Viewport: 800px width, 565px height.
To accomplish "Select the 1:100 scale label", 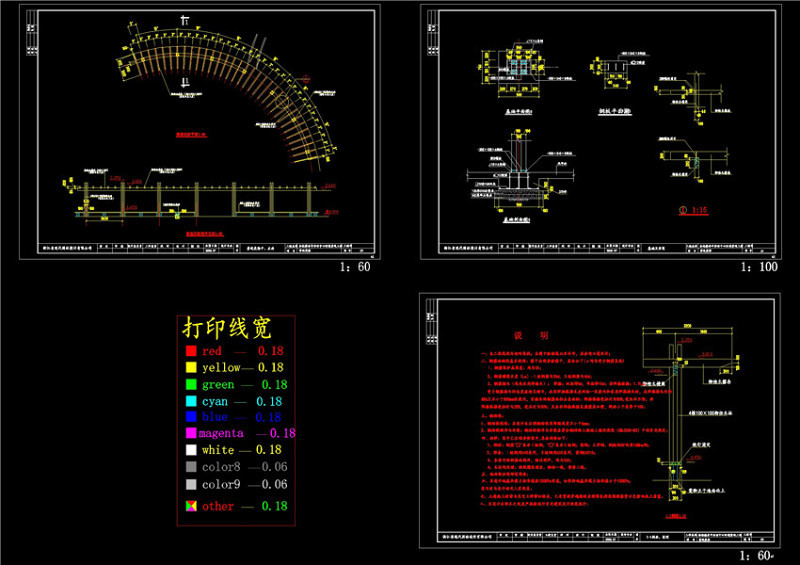I will 759,268.
